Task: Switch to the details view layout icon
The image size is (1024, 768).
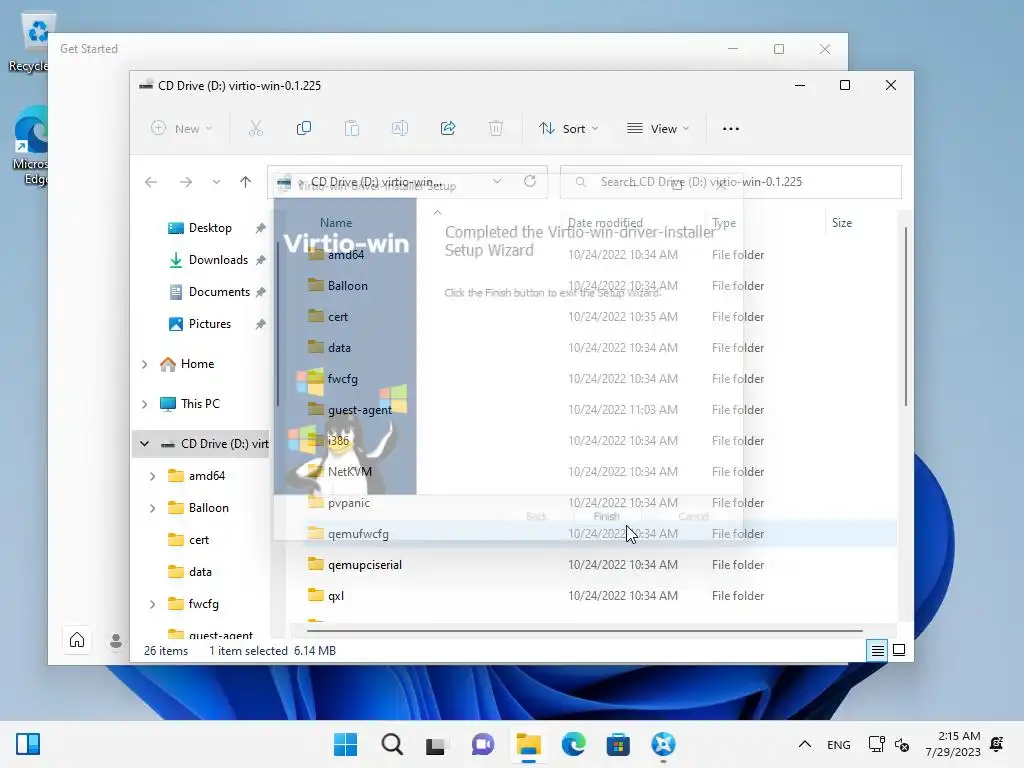Action: [877, 650]
